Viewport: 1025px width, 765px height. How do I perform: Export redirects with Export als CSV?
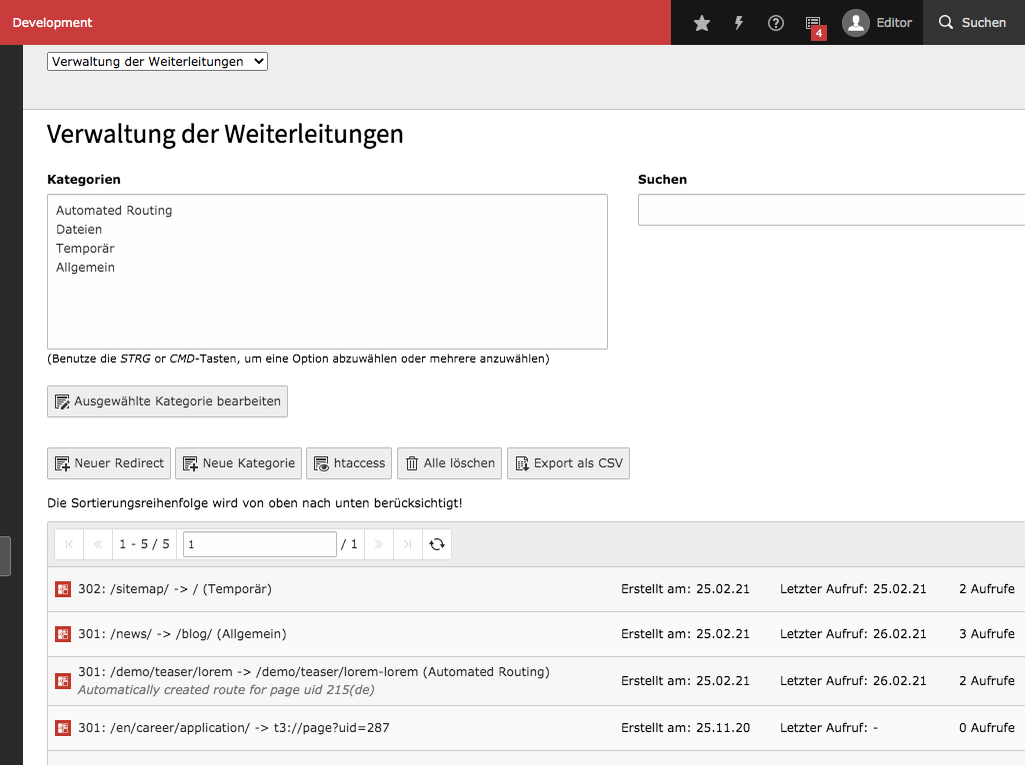tap(568, 463)
